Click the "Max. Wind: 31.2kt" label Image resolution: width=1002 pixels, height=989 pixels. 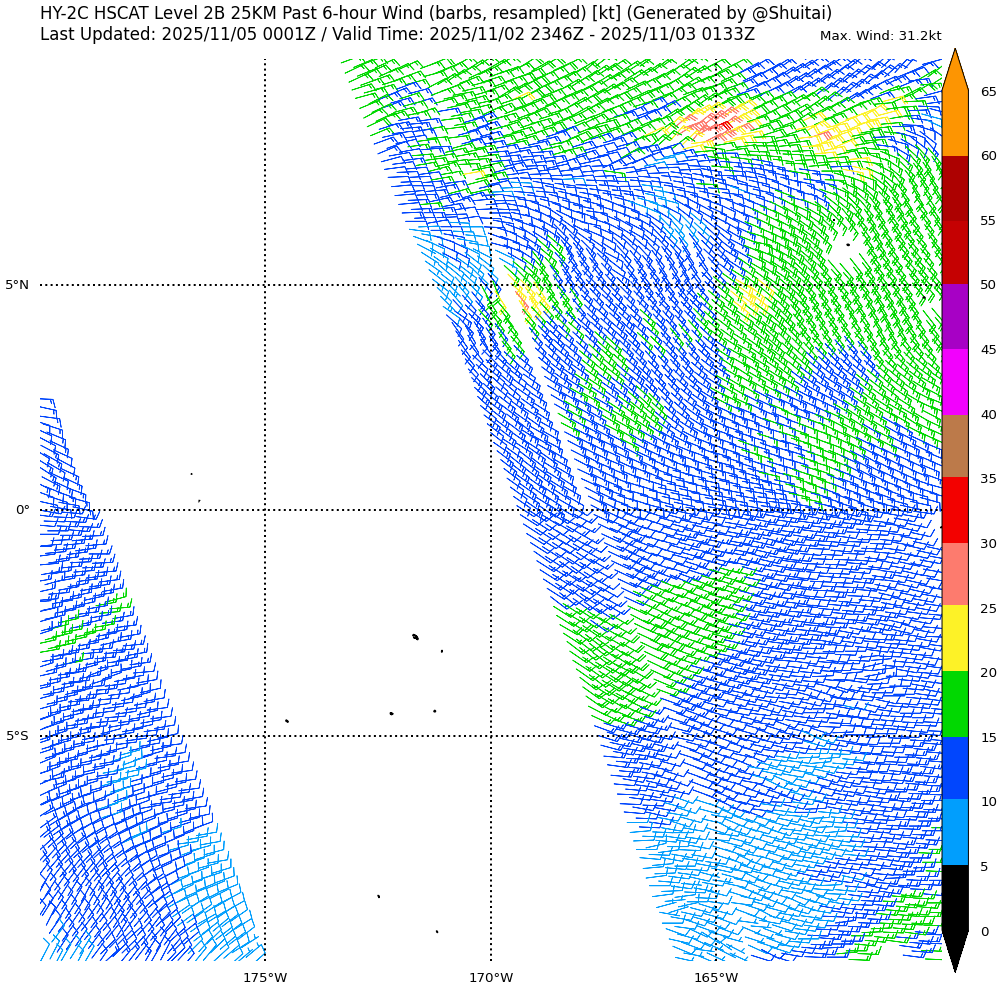pos(880,36)
